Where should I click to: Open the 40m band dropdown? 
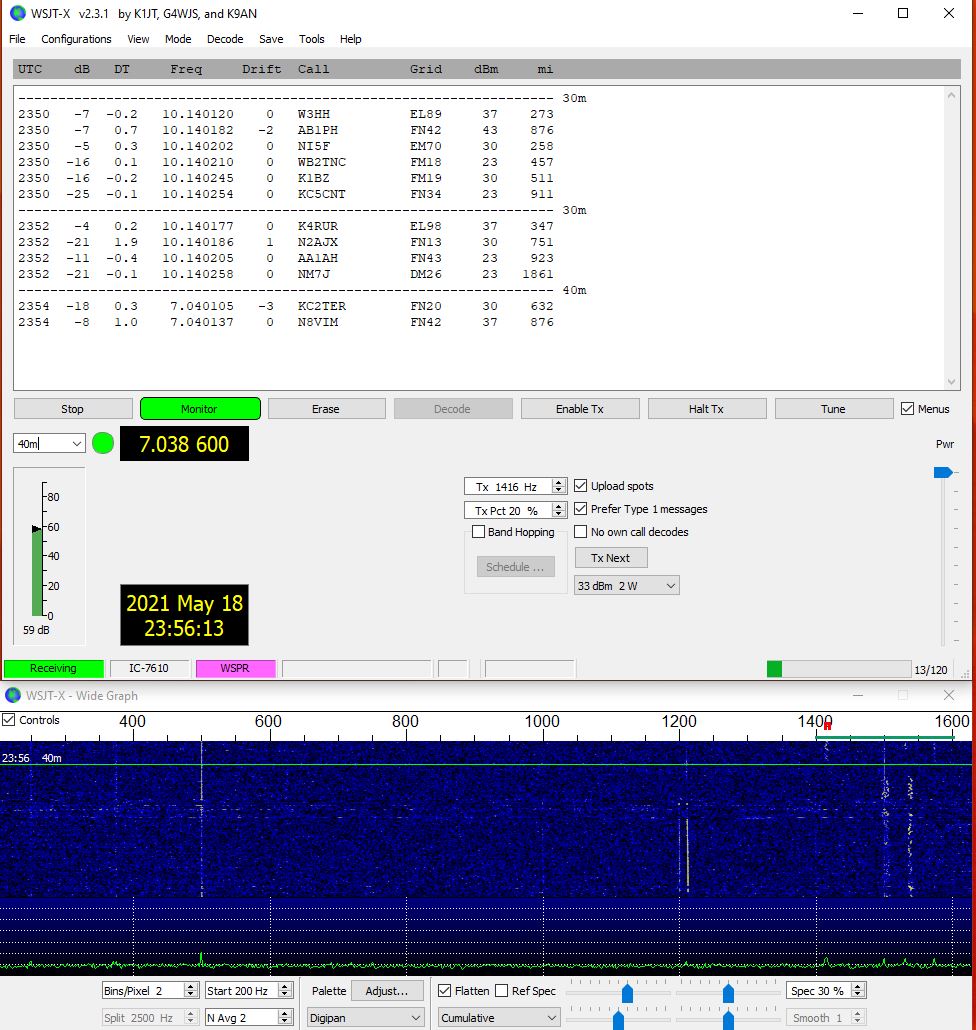76,443
